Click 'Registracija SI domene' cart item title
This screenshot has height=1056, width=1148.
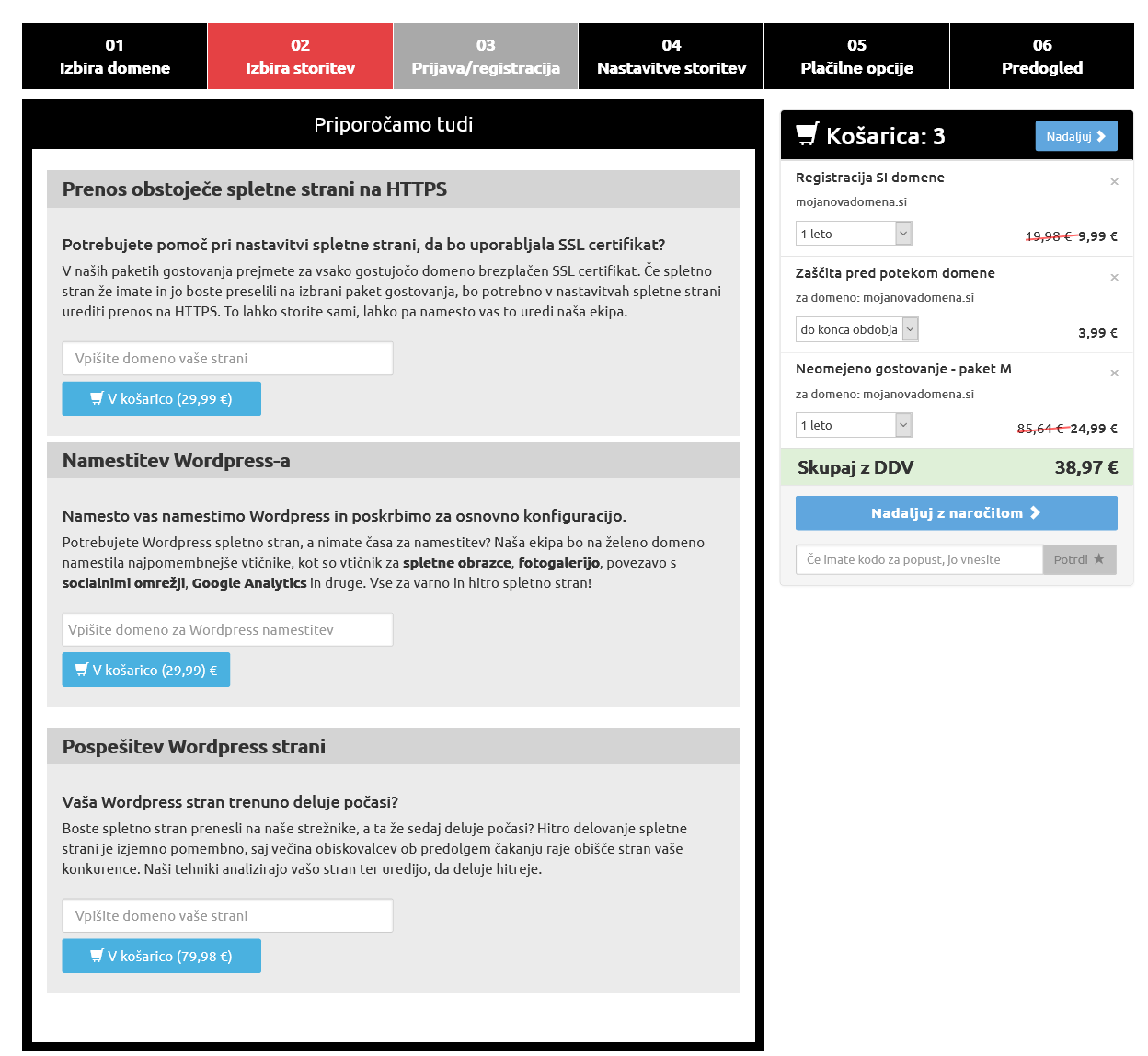point(870,178)
